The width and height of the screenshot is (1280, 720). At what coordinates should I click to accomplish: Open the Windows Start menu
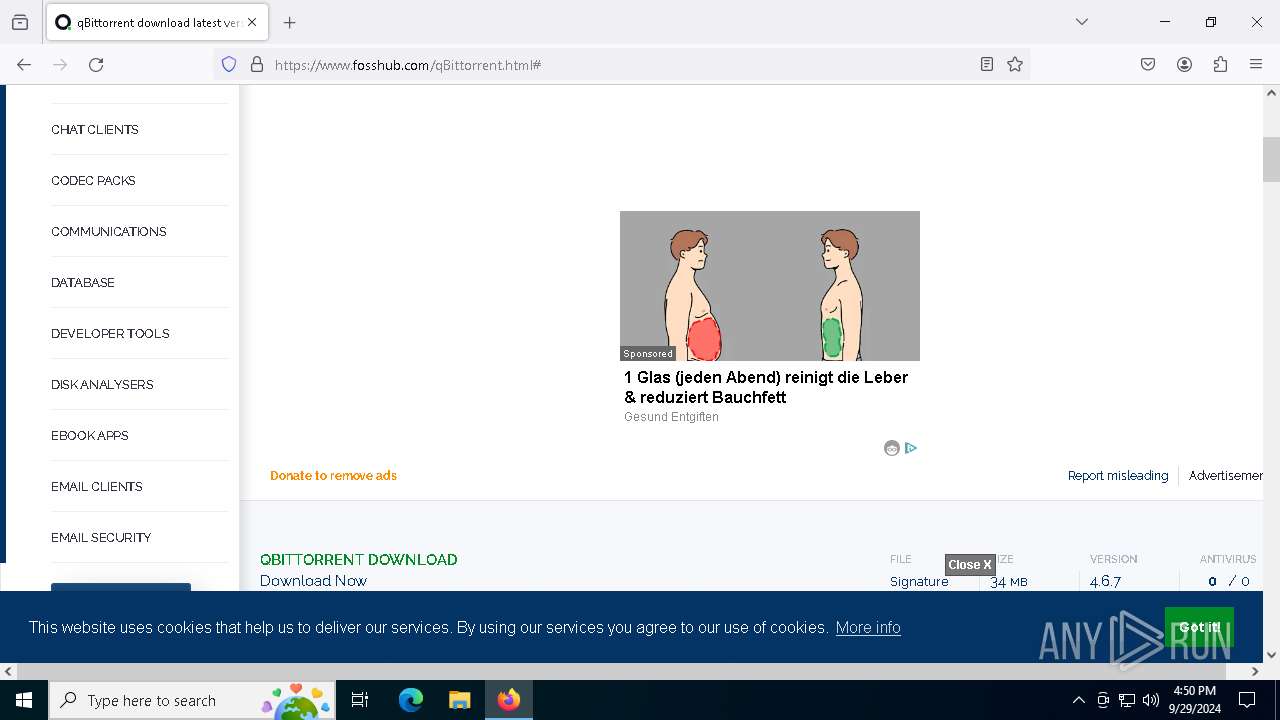pos(24,700)
